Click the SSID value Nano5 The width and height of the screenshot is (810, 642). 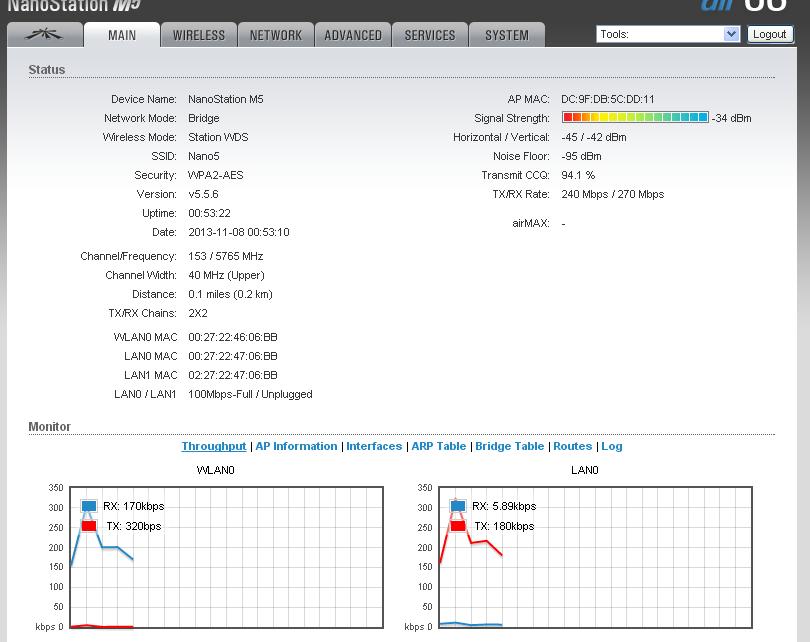(204, 156)
